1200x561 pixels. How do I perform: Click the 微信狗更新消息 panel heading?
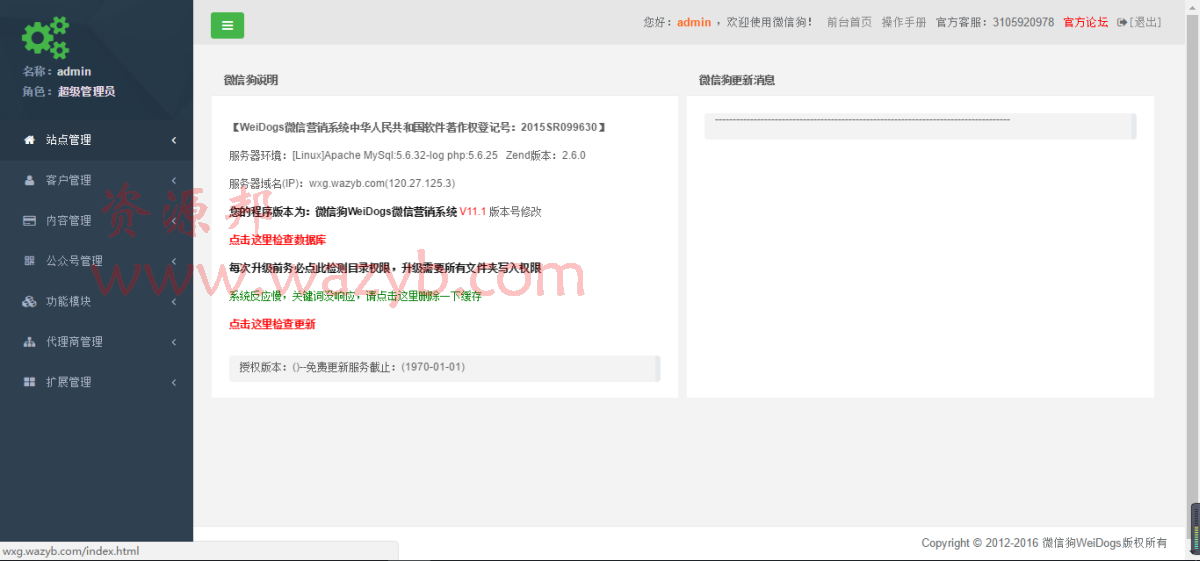pos(737,80)
